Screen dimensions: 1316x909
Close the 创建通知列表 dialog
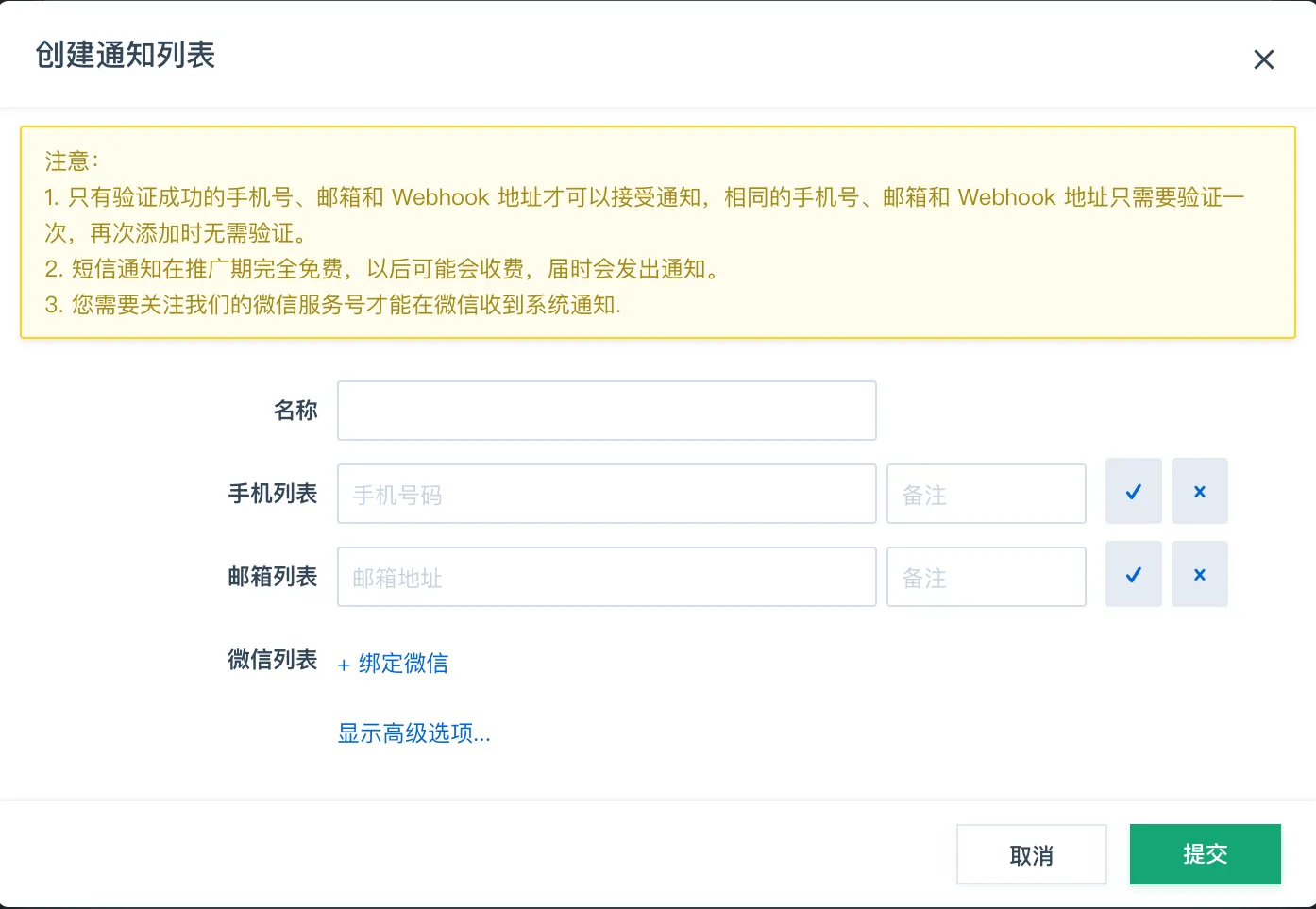click(1263, 59)
